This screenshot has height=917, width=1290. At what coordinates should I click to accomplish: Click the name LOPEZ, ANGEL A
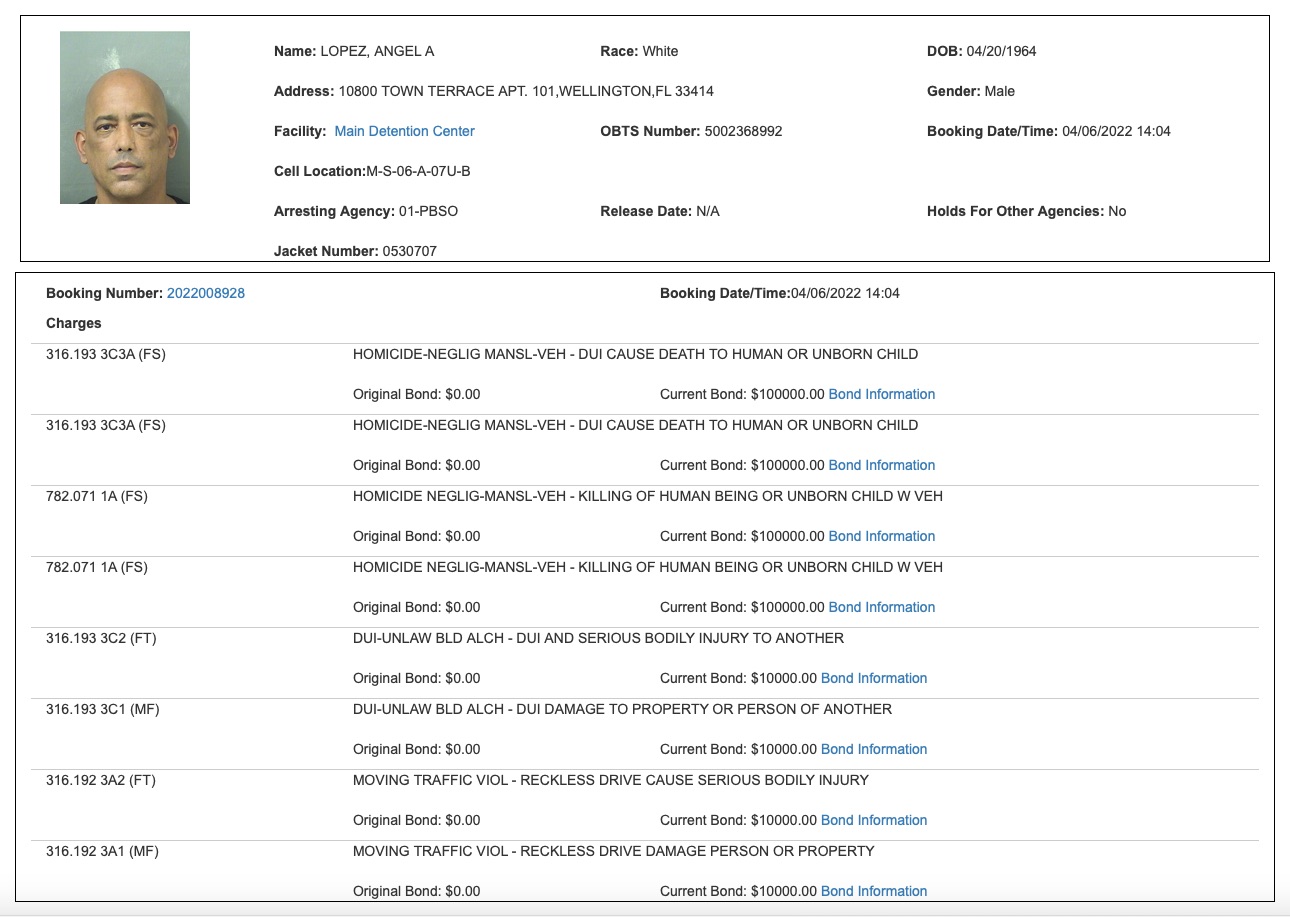[x=377, y=51]
